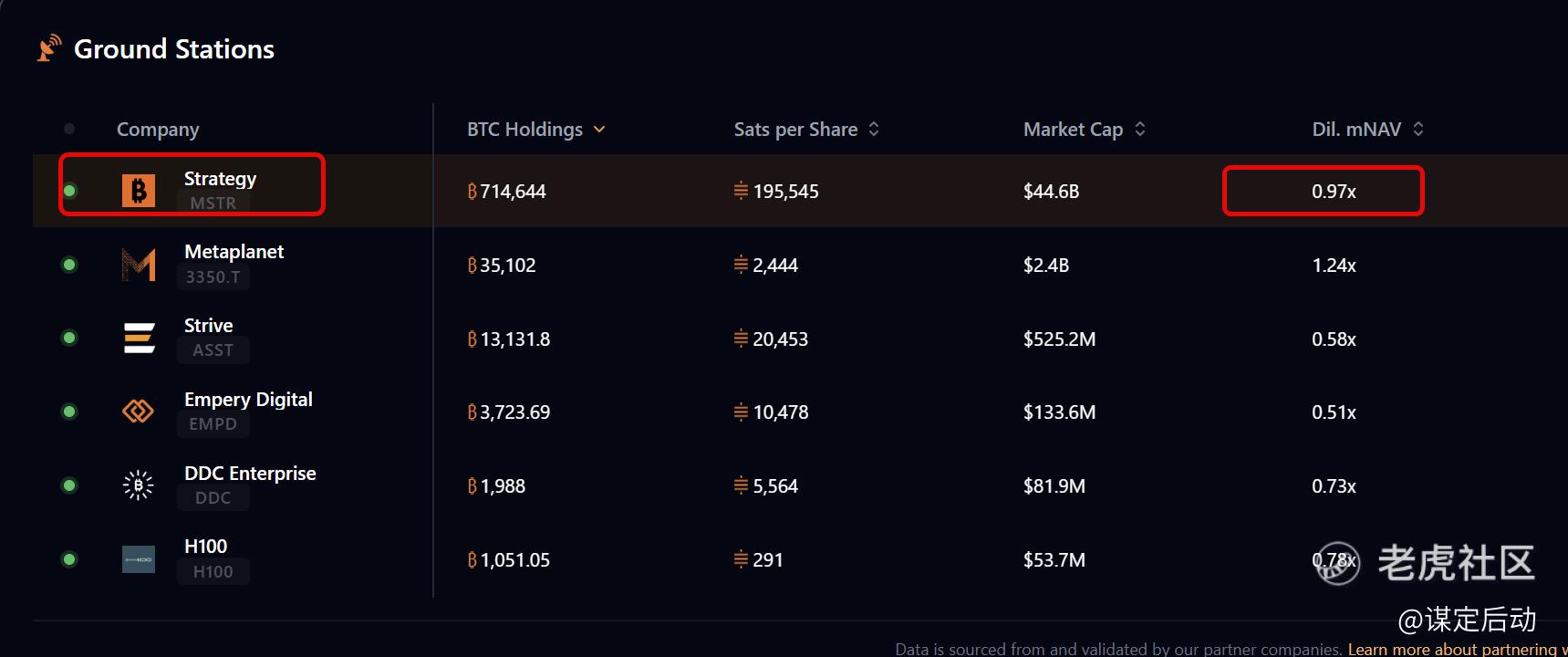
Task: Click the MSTR ticker badge
Action: coord(213,203)
